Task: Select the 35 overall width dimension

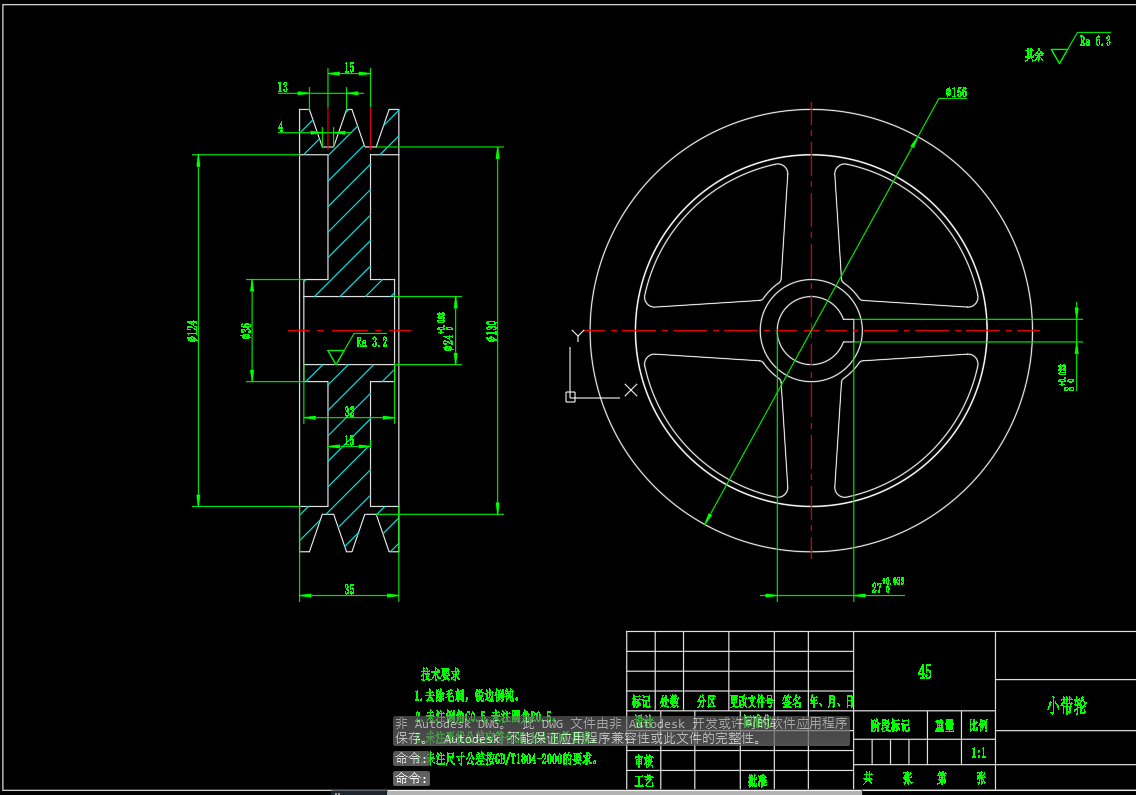Action: [349, 589]
